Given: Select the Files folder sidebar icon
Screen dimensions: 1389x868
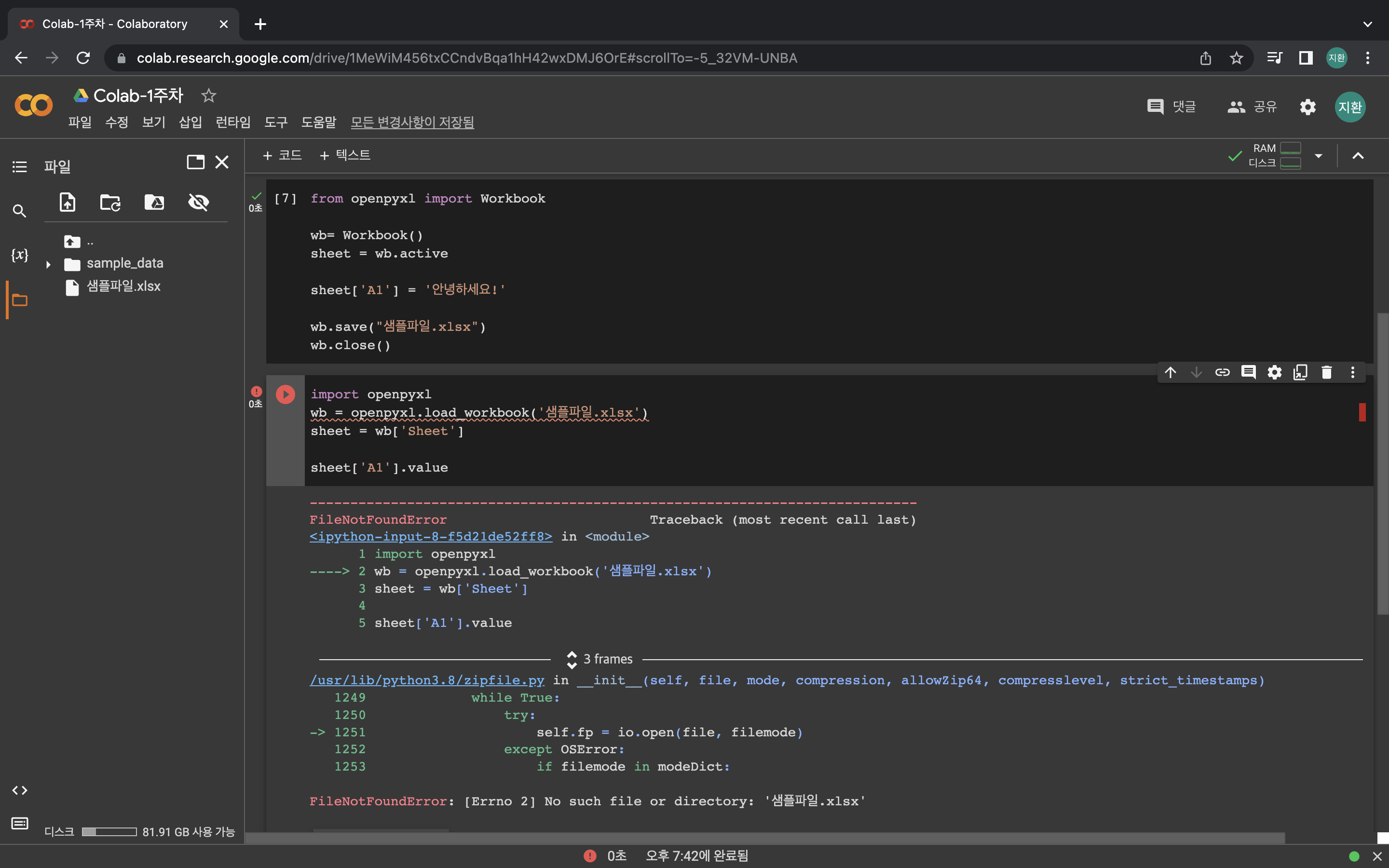Looking at the screenshot, I should (x=19, y=299).
